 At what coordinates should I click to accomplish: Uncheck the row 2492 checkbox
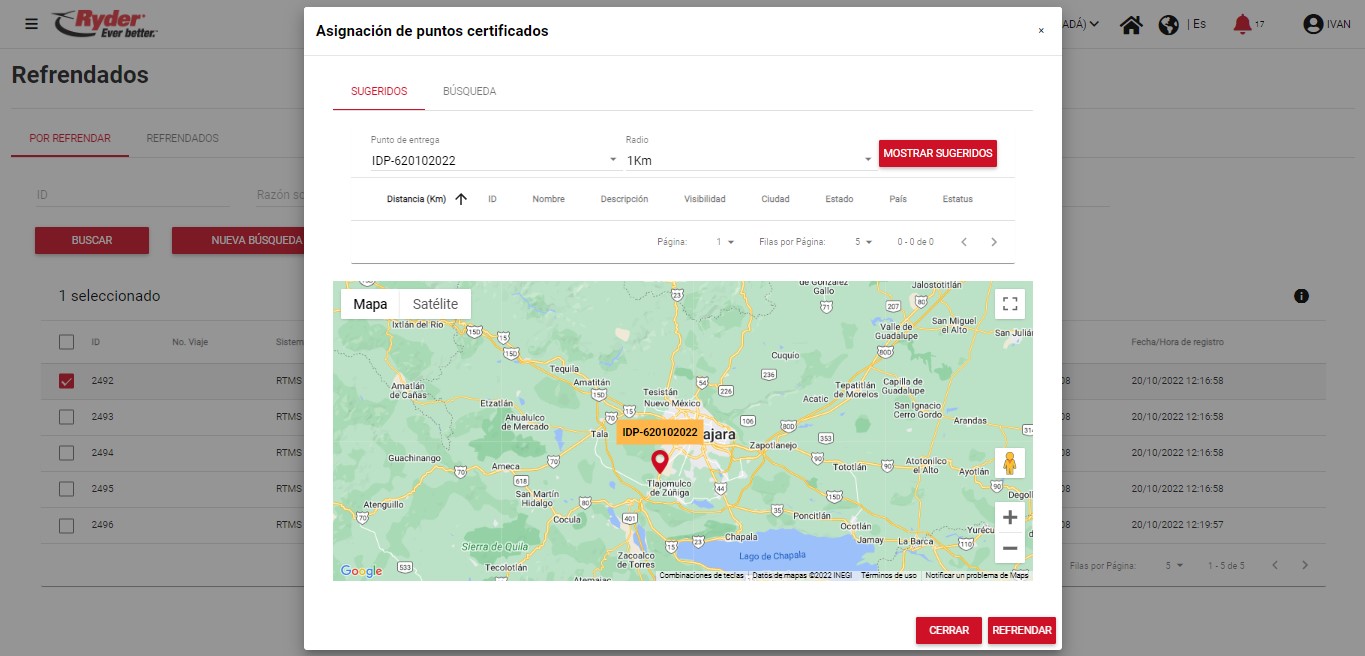pos(67,381)
